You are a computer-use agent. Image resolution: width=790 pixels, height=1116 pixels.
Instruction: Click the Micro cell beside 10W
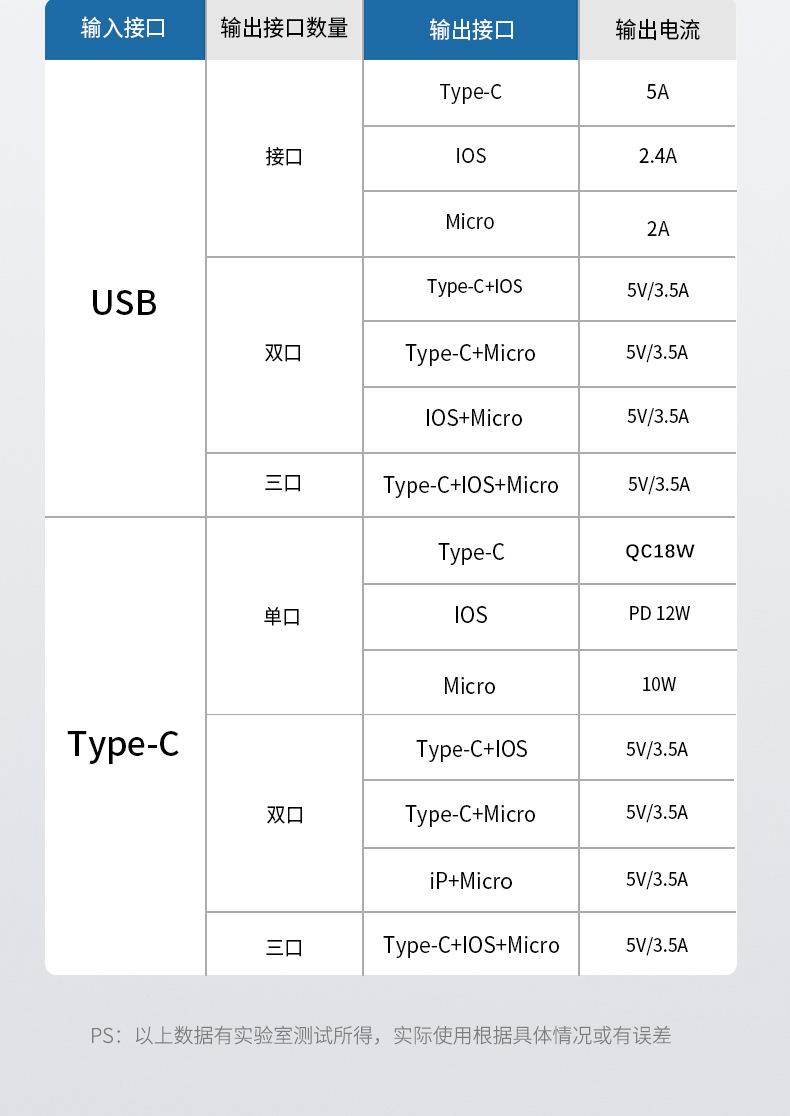[469, 686]
